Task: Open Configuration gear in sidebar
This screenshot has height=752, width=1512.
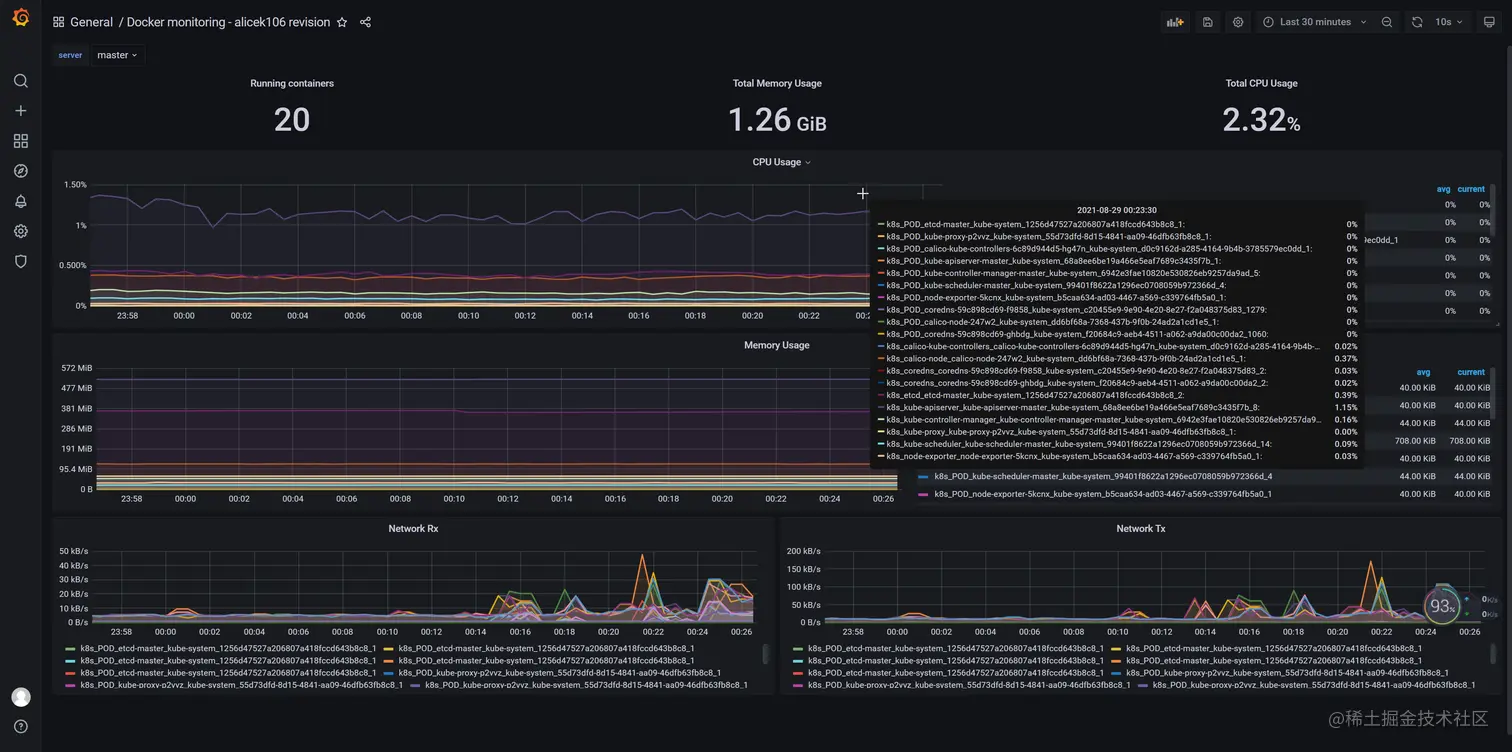Action: click(x=21, y=231)
